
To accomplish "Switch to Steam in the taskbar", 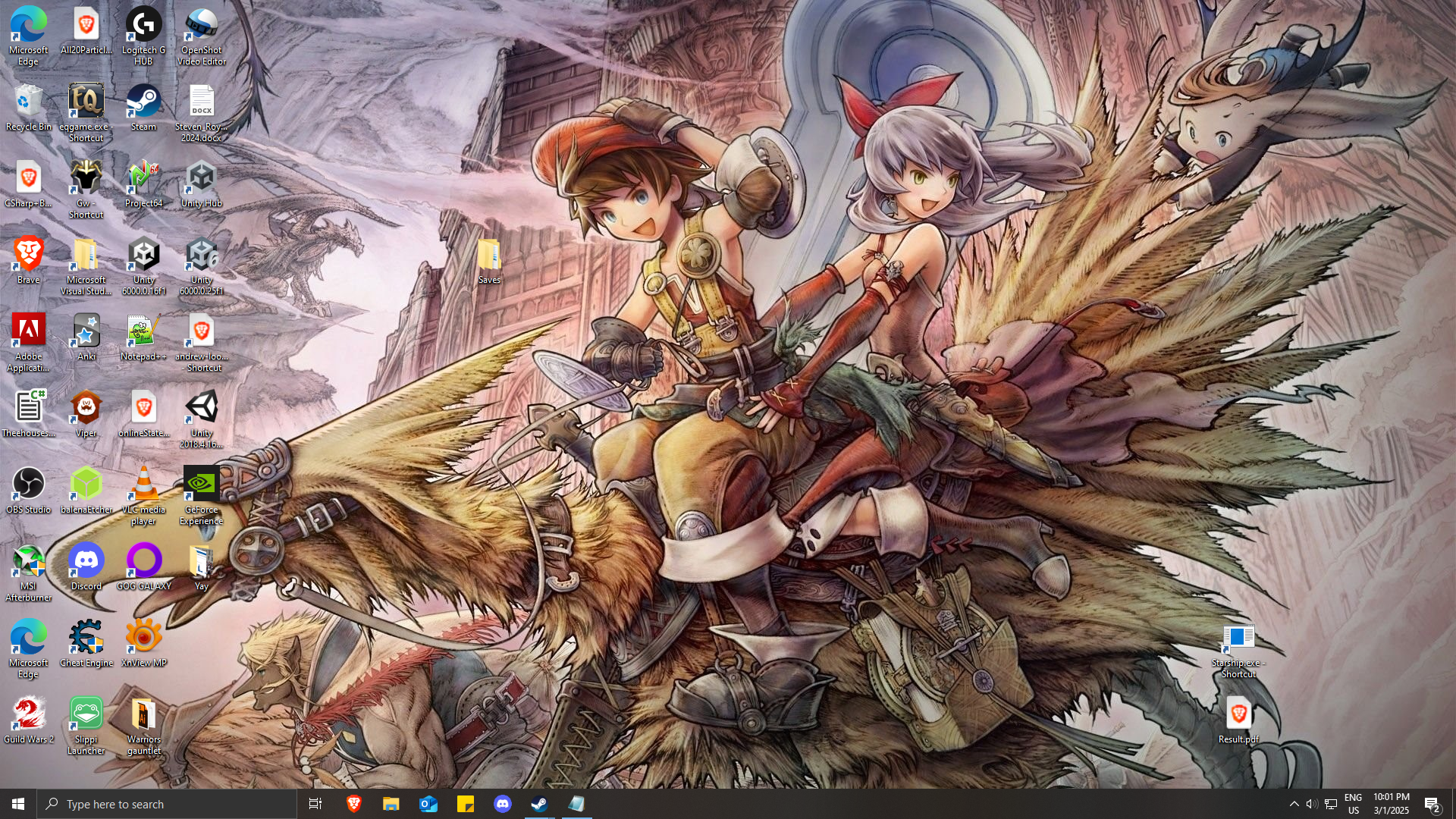I will click(x=539, y=804).
